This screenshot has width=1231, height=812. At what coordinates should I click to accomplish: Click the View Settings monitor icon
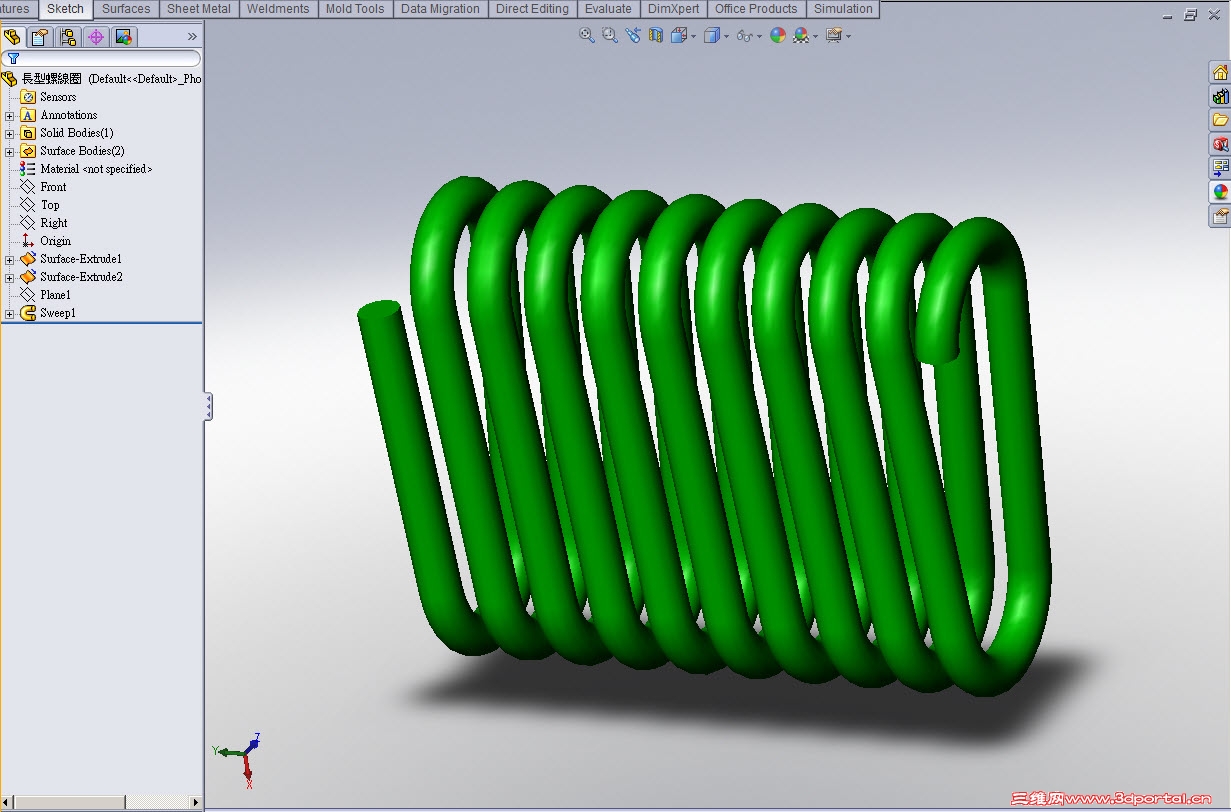(x=833, y=35)
